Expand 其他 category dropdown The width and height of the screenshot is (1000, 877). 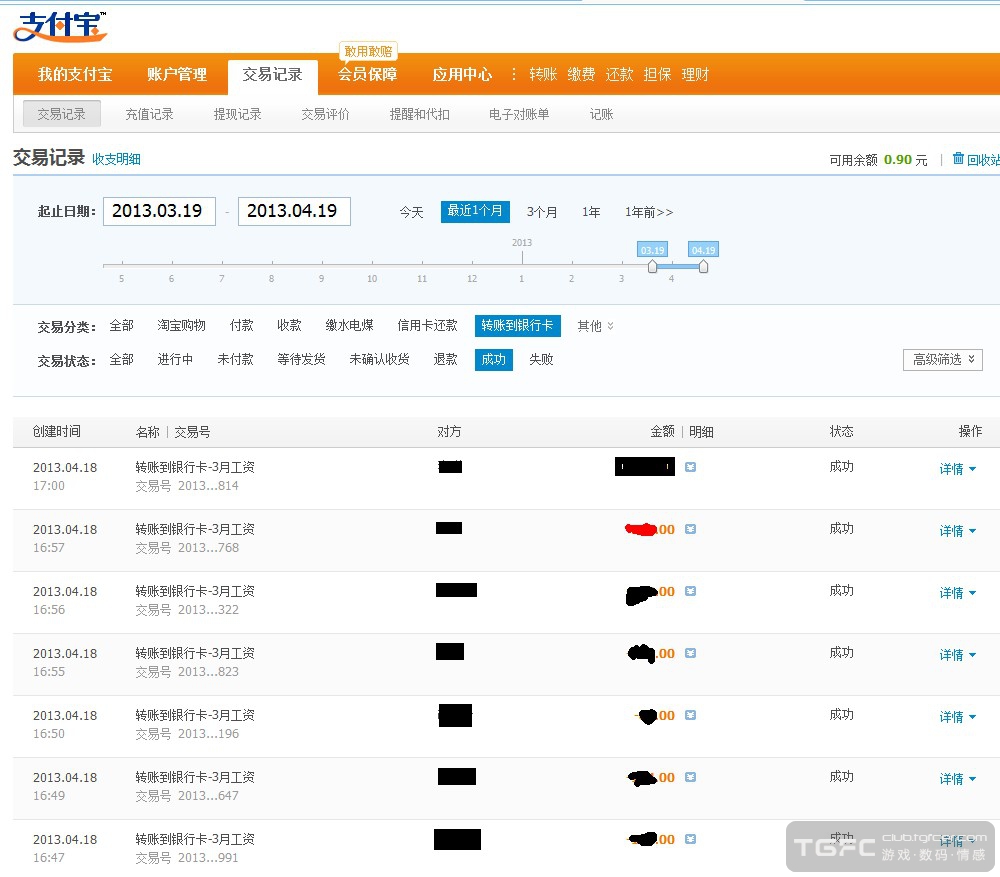595,326
